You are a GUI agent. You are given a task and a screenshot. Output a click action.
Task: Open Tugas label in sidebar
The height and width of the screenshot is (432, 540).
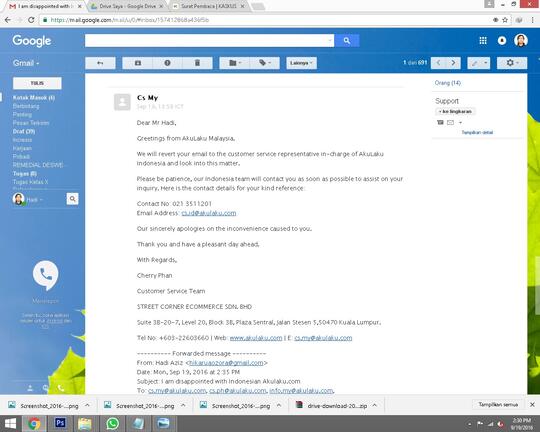coord(24,174)
